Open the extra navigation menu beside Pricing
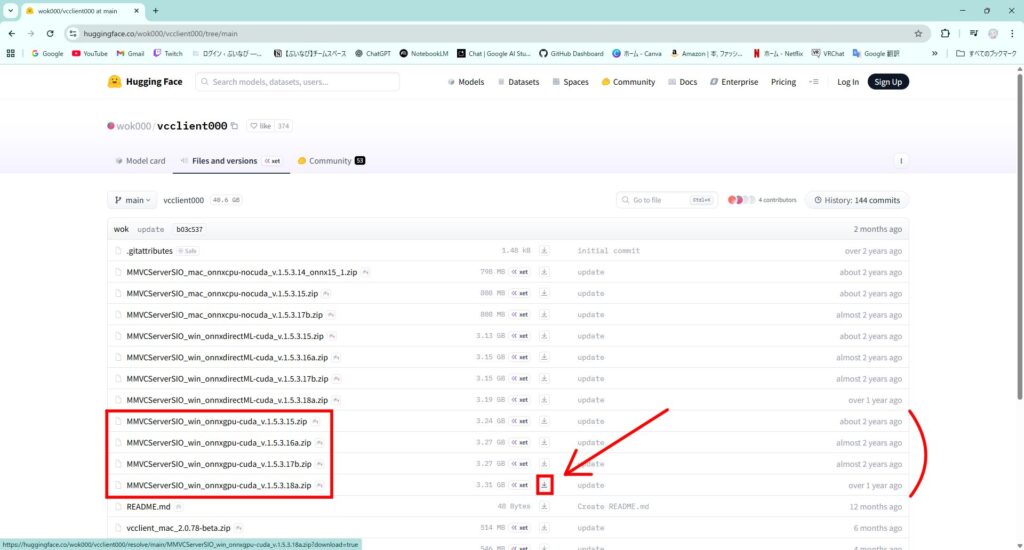 813,82
